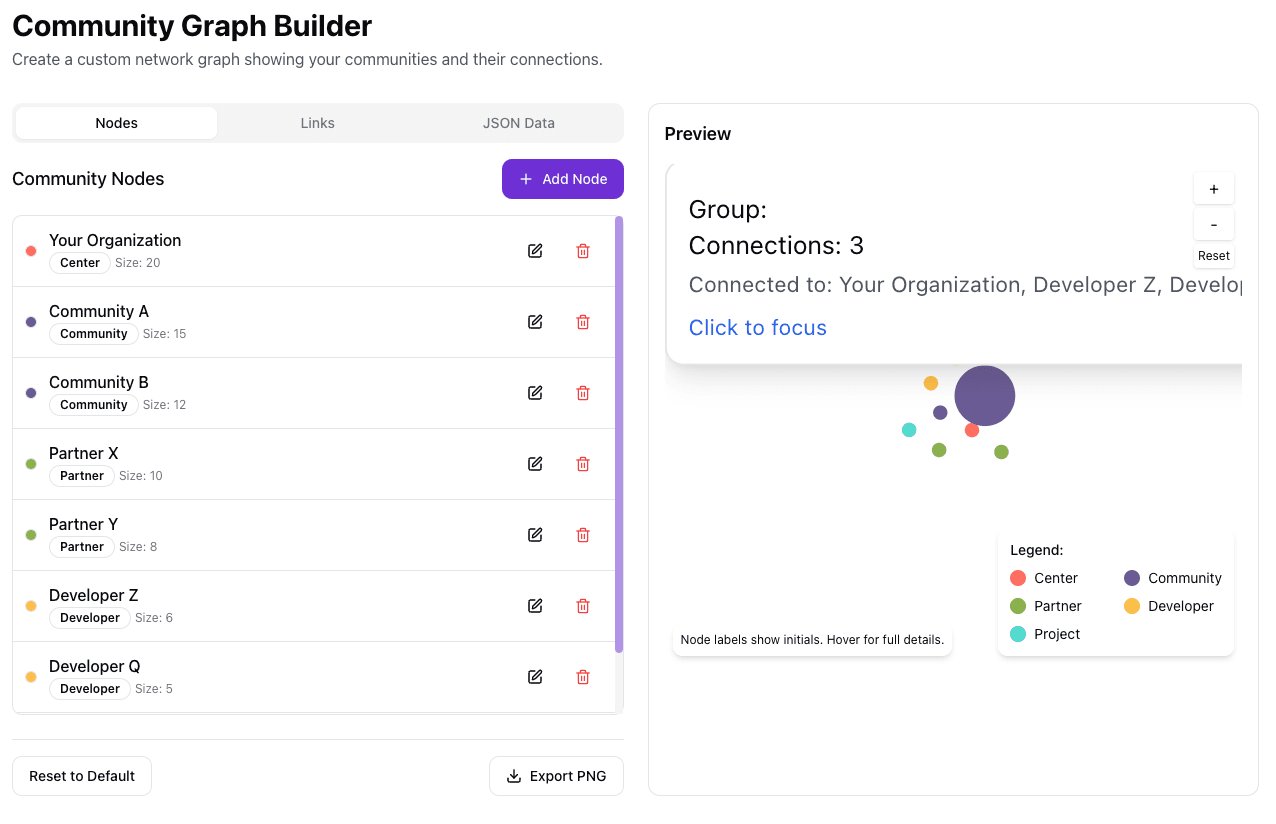Delete the Partner X node

click(x=583, y=464)
